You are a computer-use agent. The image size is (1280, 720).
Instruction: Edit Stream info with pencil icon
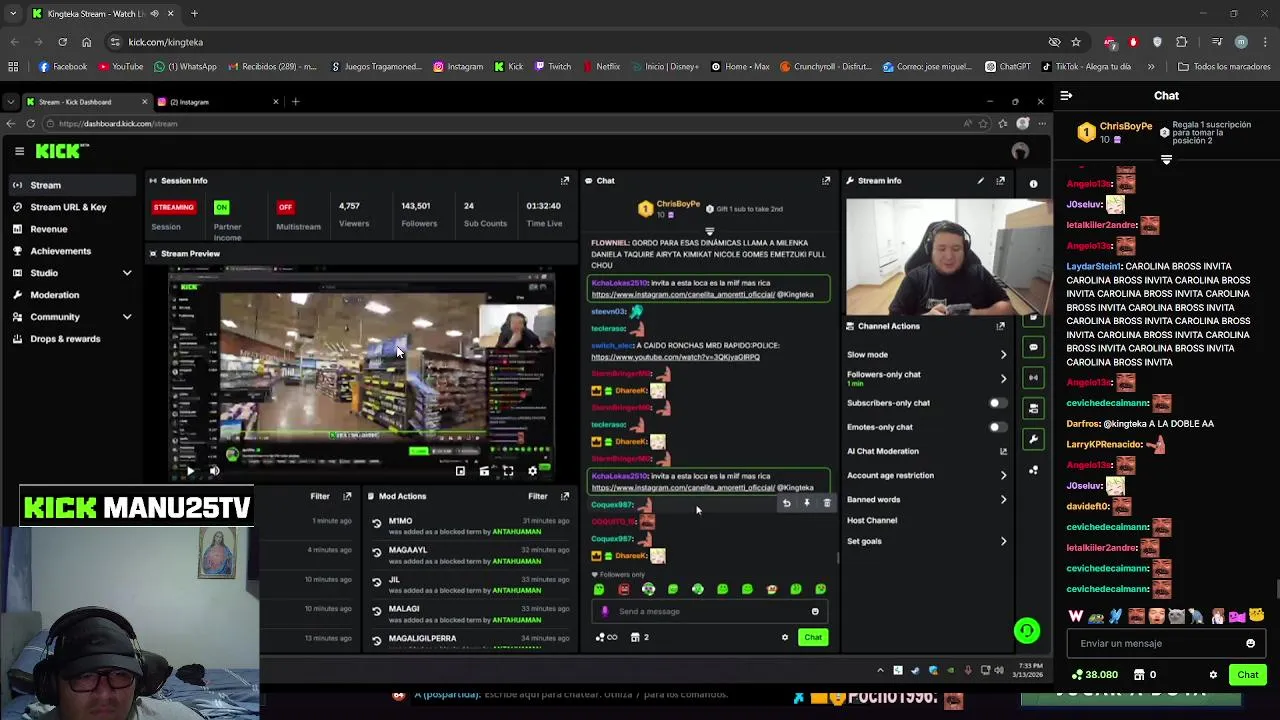[980, 181]
